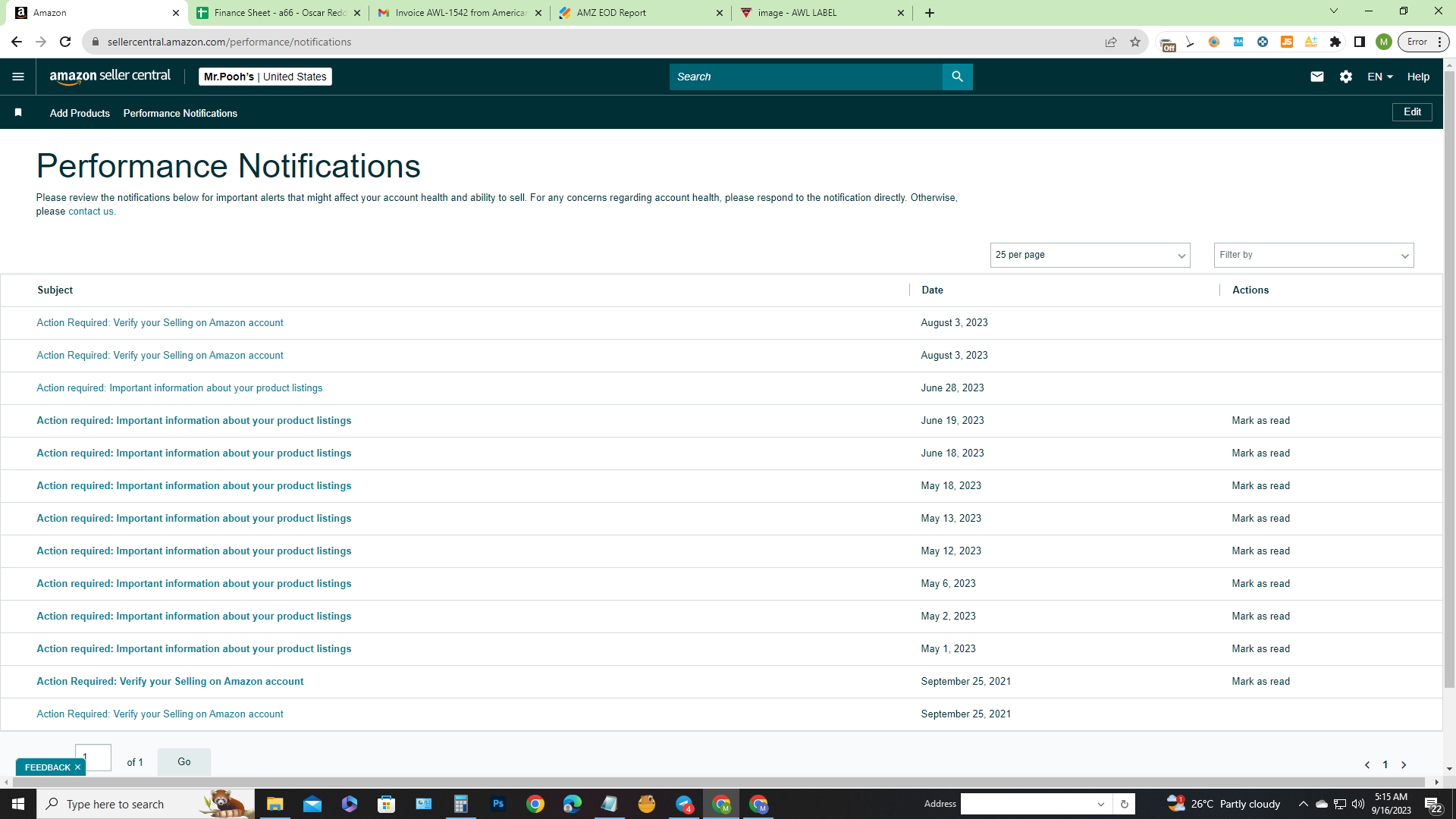Open the extensions puzzle icon
The height and width of the screenshot is (819, 1456).
coord(1335,42)
